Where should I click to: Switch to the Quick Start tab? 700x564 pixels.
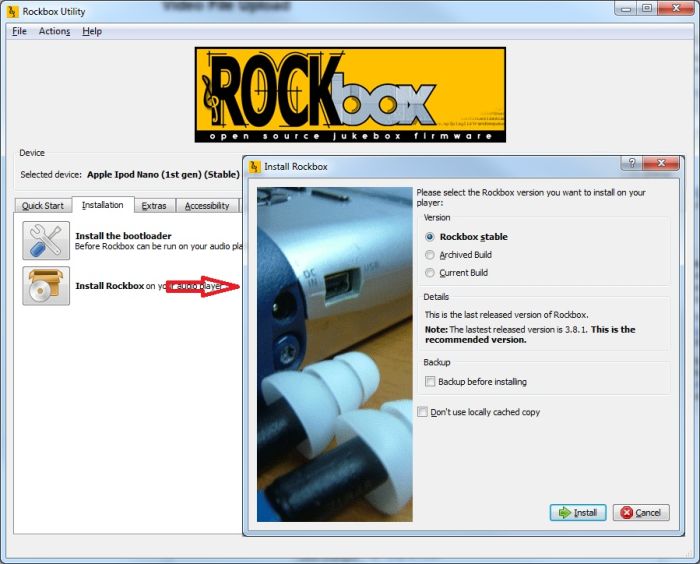click(x=43, y=205)
